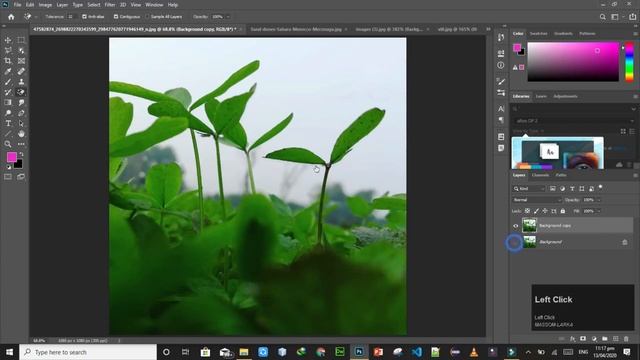The width and height of the screenshot is (640, 360).
Task: Open the Window menu
Action: click(x=154, y=5)
